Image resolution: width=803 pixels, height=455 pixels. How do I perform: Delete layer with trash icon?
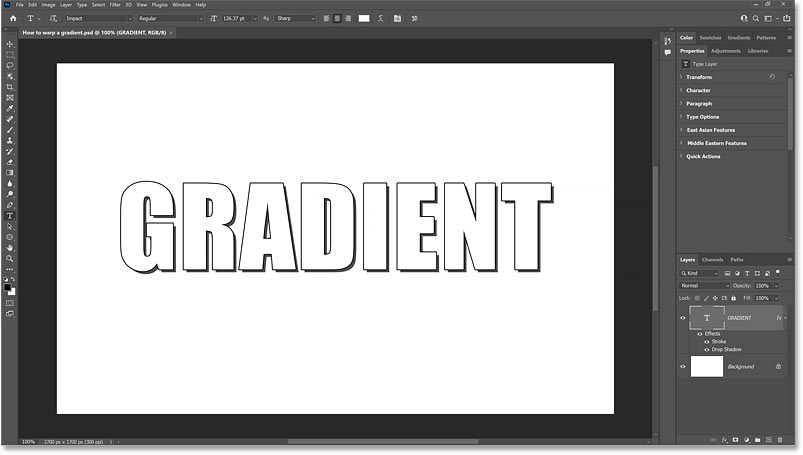click(x=780, y=440)
